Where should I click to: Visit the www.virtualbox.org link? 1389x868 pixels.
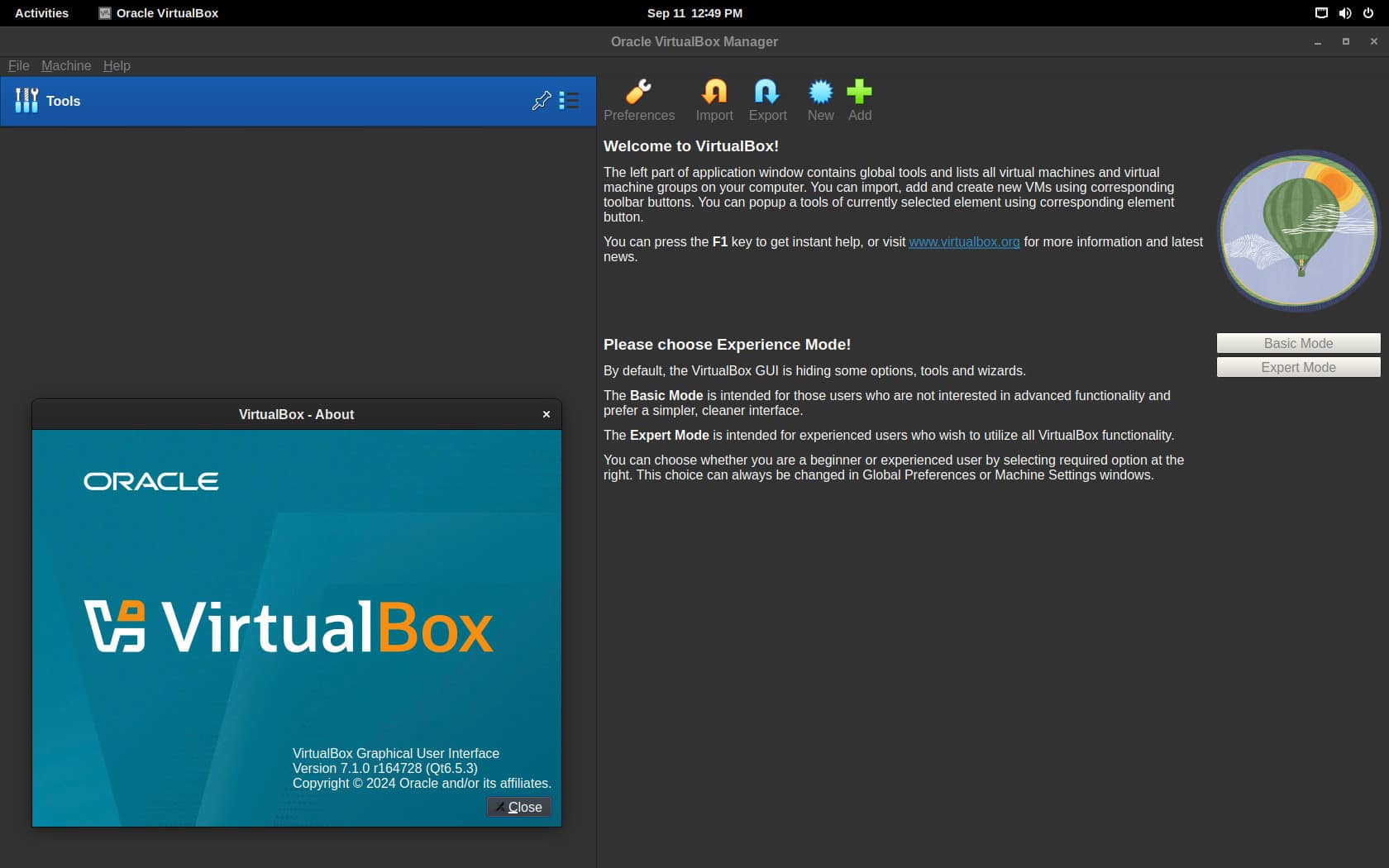click(x=964, y=241)
